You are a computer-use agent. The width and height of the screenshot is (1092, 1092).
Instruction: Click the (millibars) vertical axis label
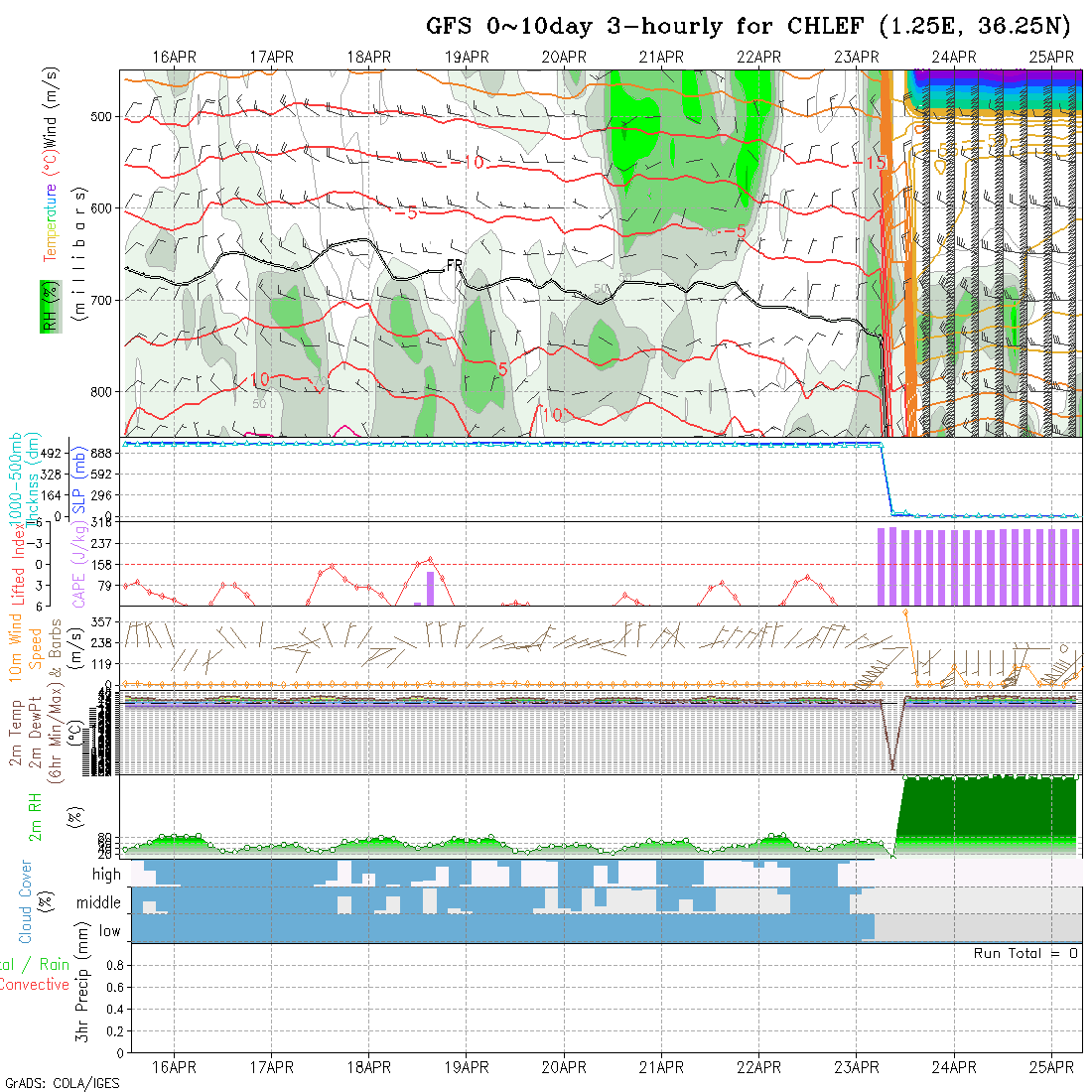(80, 254)
